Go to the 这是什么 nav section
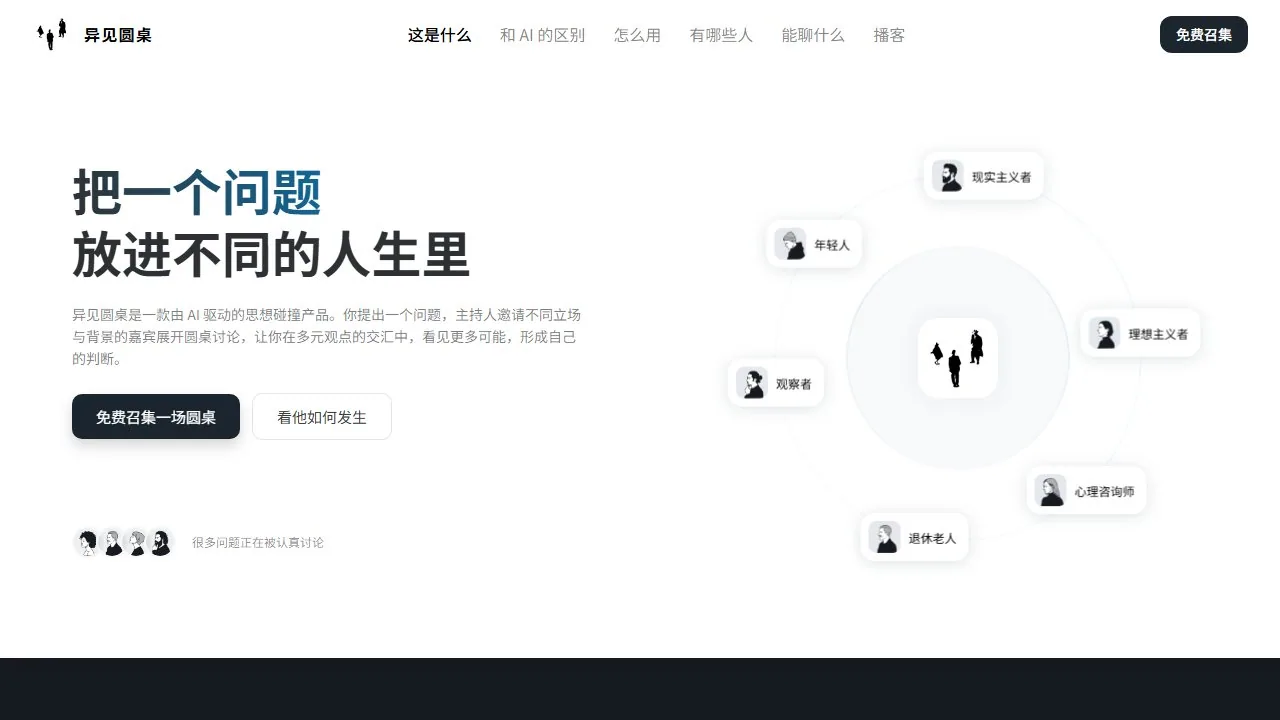Screen dimensions: 1280x720 point(439,35)
